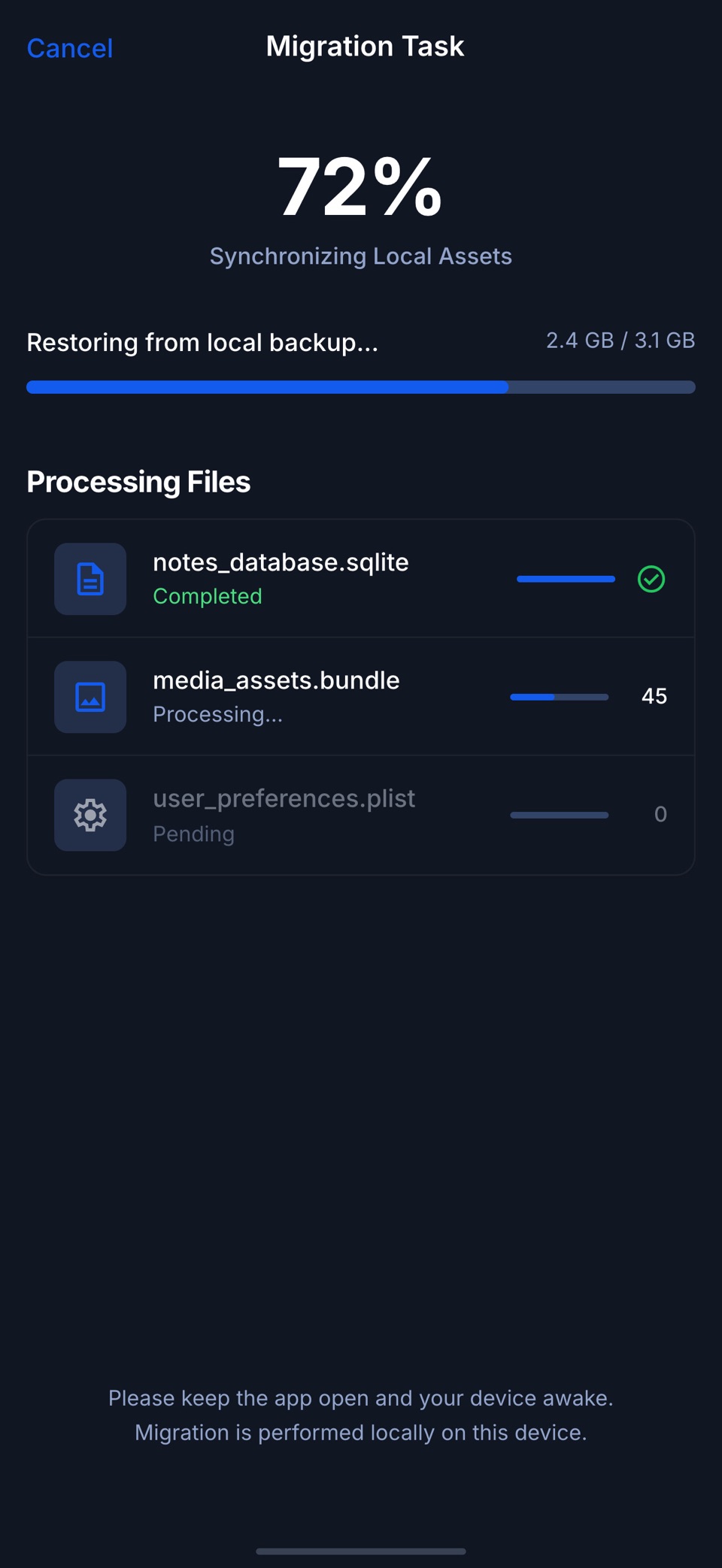Tap the green Completed status label
The image size is (722, 1568).
click(208, 596)
